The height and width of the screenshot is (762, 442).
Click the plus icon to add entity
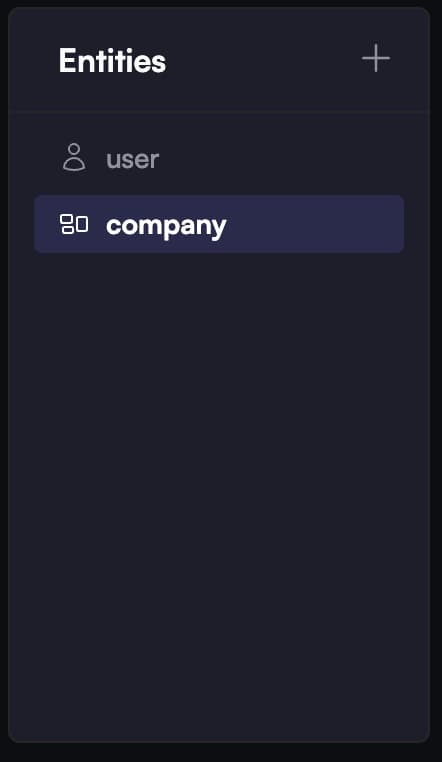pyautogui.click(x=375, y=58)
